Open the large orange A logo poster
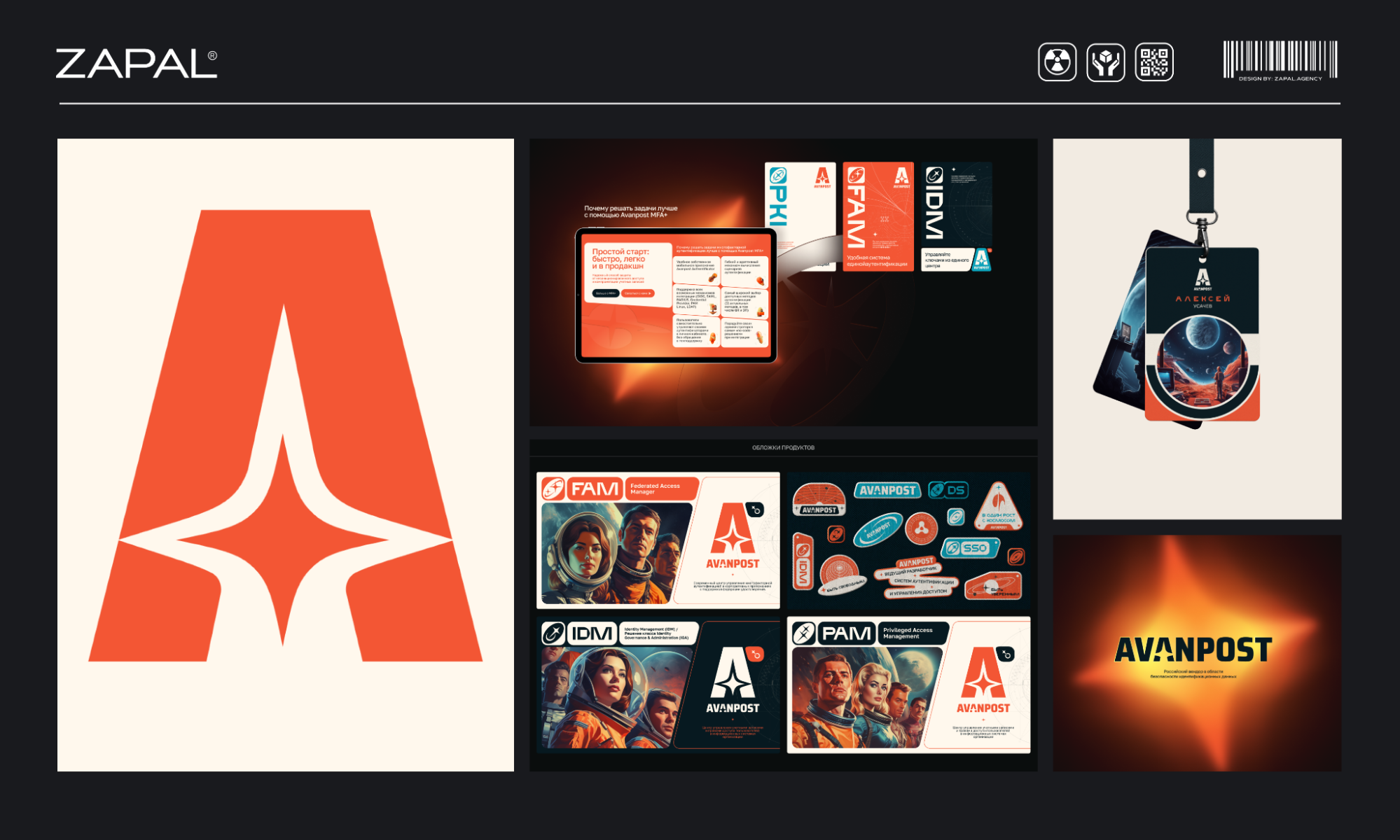This screenshot has height=840, width=1400. [286, 455]
